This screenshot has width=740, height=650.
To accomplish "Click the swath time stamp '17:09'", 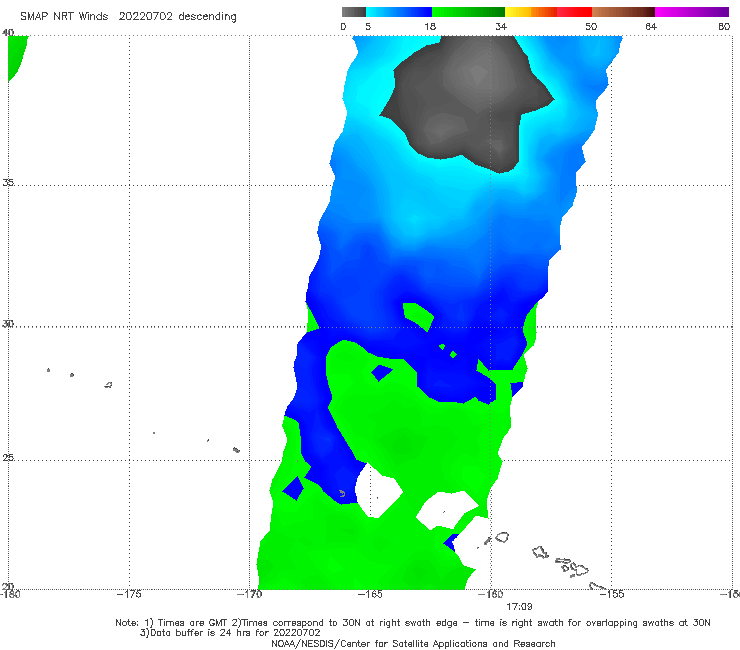I will [x=519, y=607].
